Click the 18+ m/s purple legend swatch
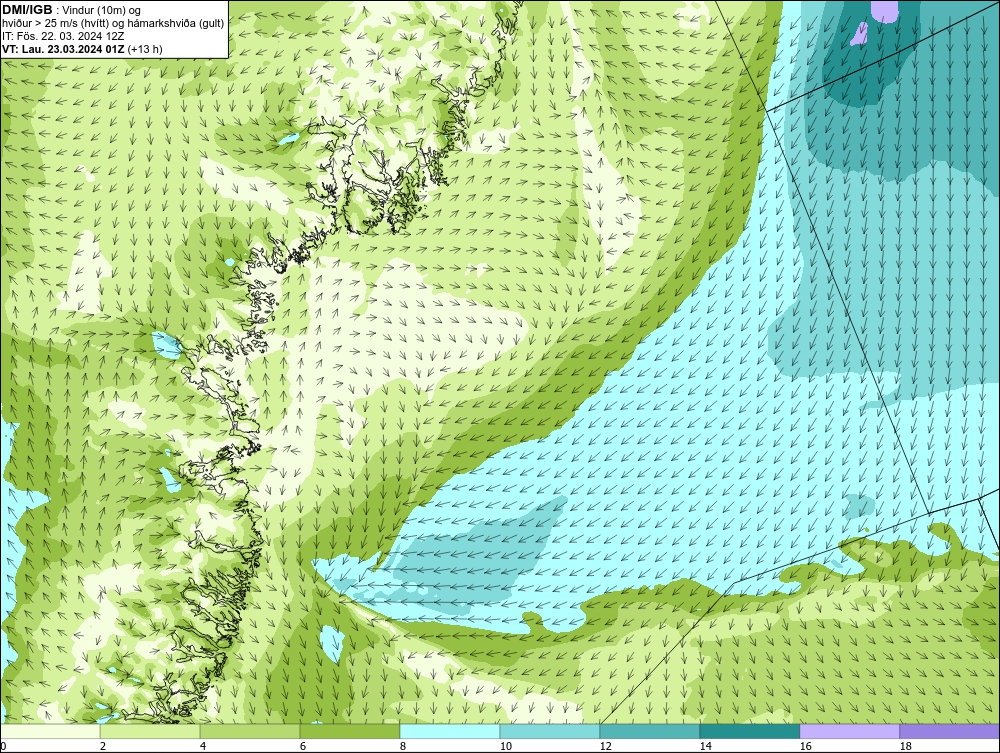1000x753 pixels. point(949,731)
